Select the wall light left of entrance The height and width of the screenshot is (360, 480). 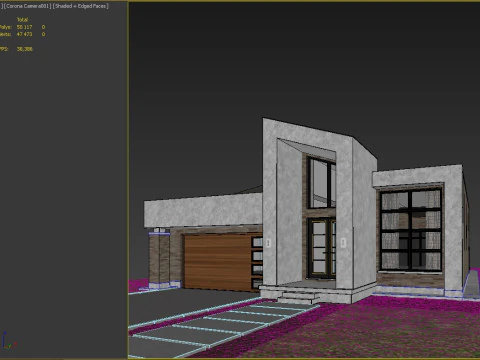click(268, 243)
